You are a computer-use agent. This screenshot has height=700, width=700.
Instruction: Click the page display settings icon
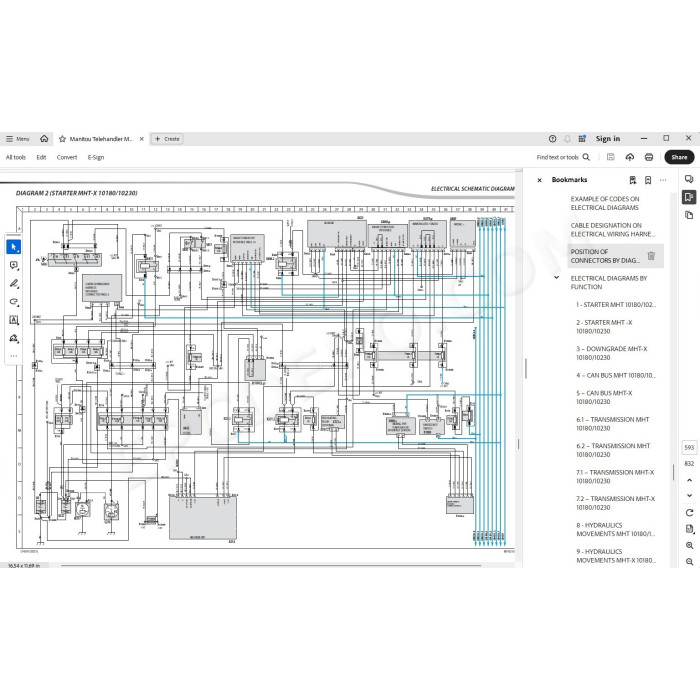(x=689, y=529)
